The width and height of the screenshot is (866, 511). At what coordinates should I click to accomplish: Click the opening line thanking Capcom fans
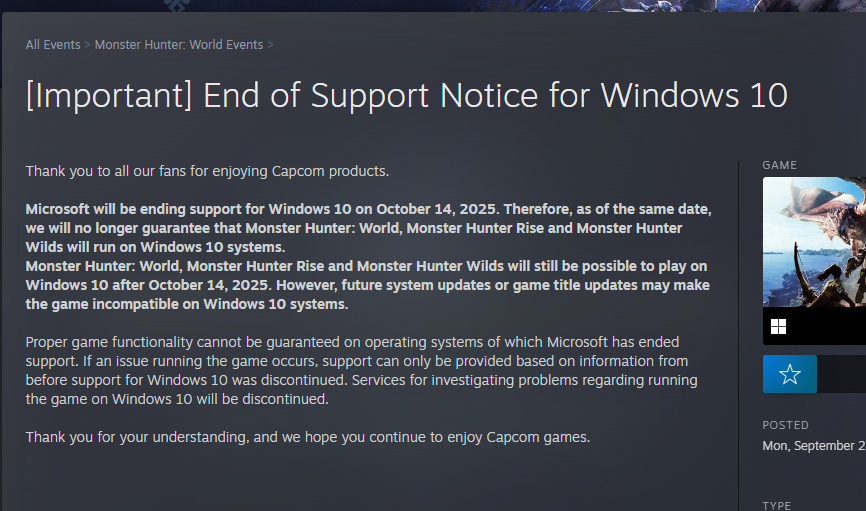click(x=207, y=171)
